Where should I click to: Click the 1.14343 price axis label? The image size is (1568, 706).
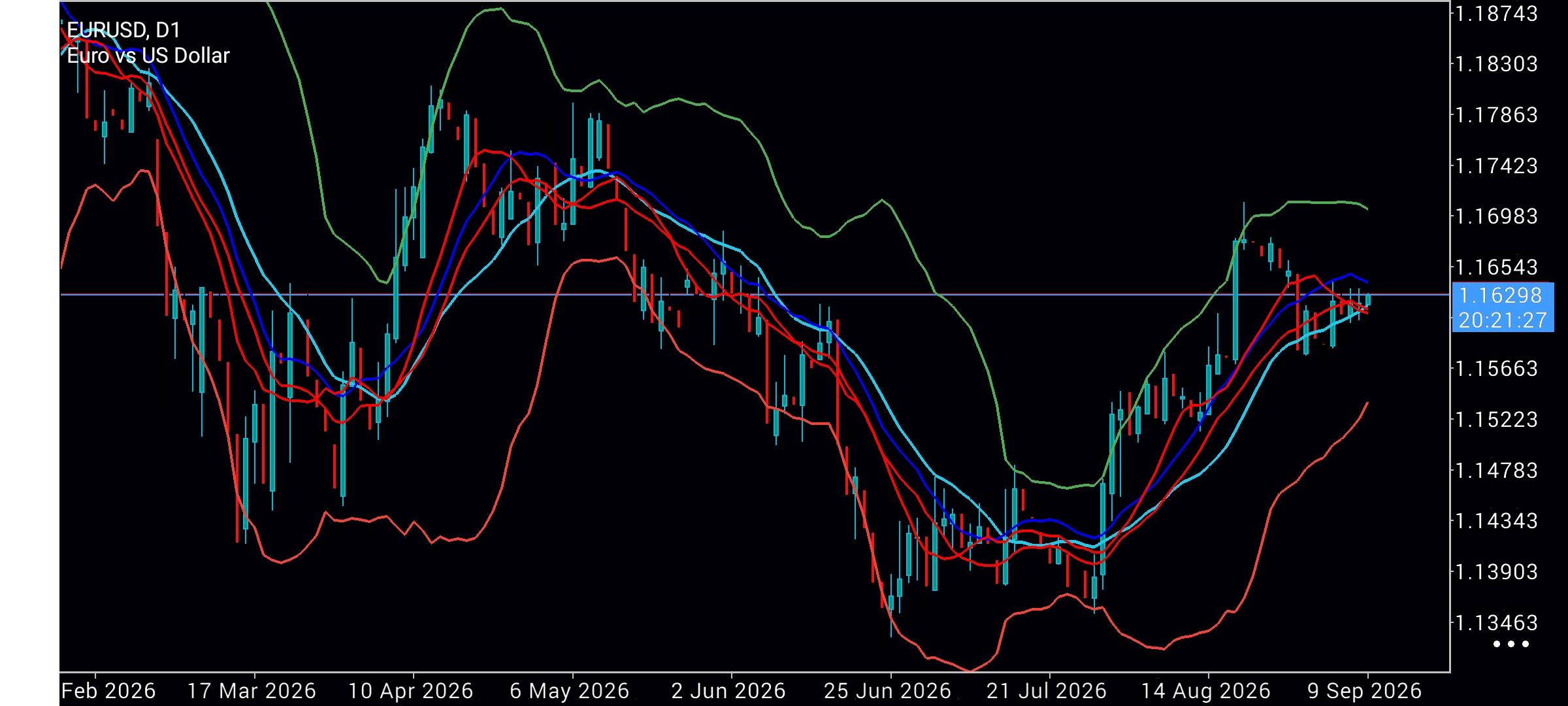[1496, 521]
